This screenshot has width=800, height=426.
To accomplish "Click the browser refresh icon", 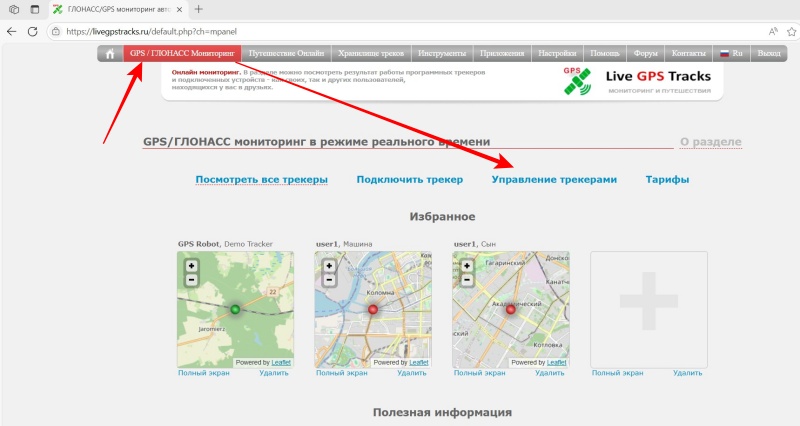I will point(34,31).
